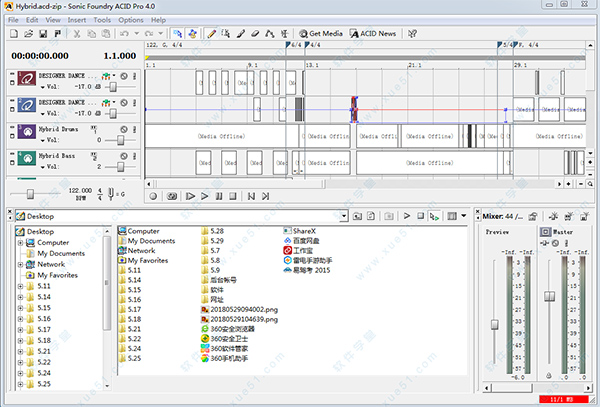Open the Options menu

[131, 19]
